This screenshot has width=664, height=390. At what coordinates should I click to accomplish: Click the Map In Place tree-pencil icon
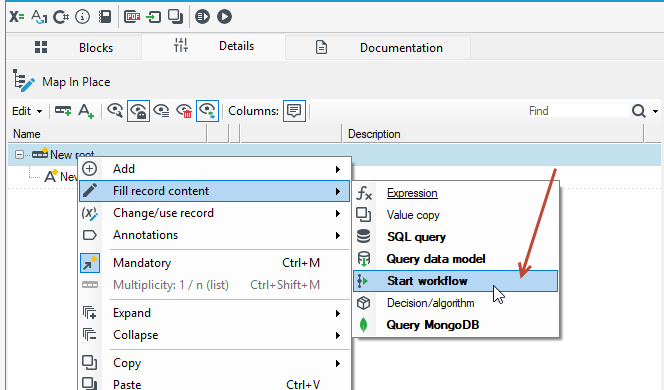23,81
